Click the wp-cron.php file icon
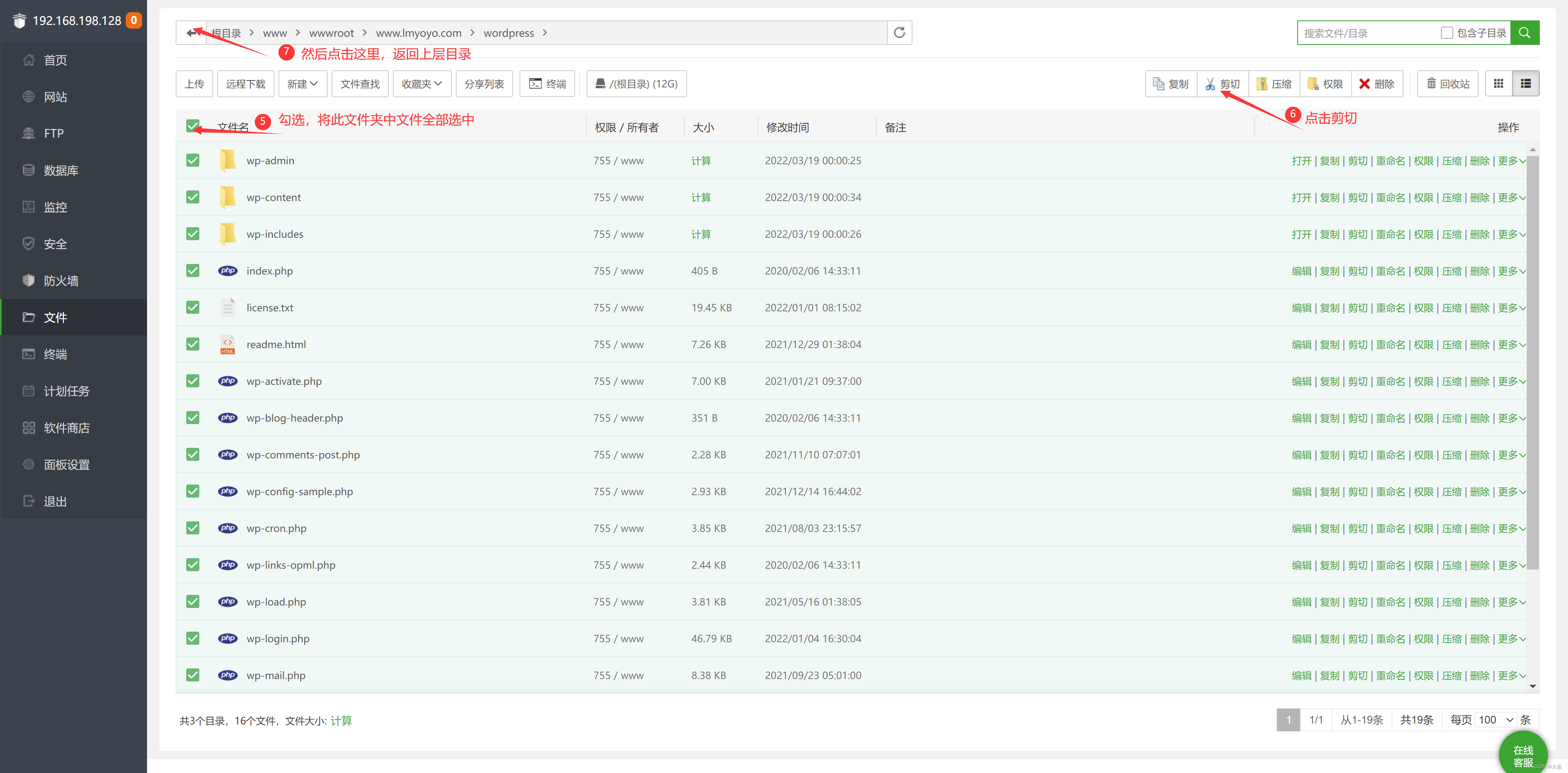Image resolution: width=1568 pixels, height=773 pixels. click(228, 528)
